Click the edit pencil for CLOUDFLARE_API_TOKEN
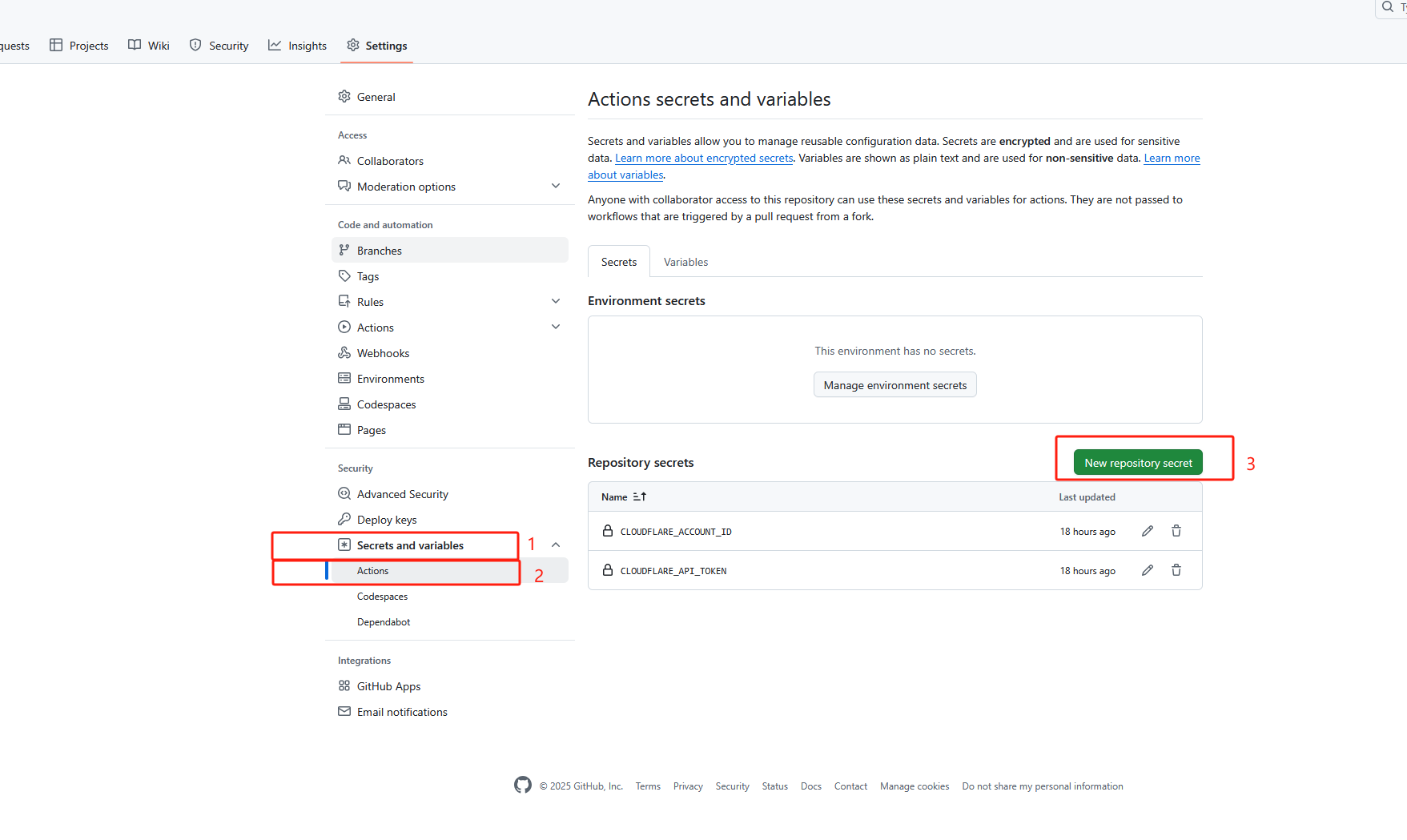Viewport: 1407px width, 840px height. [x=1148, y=570]
